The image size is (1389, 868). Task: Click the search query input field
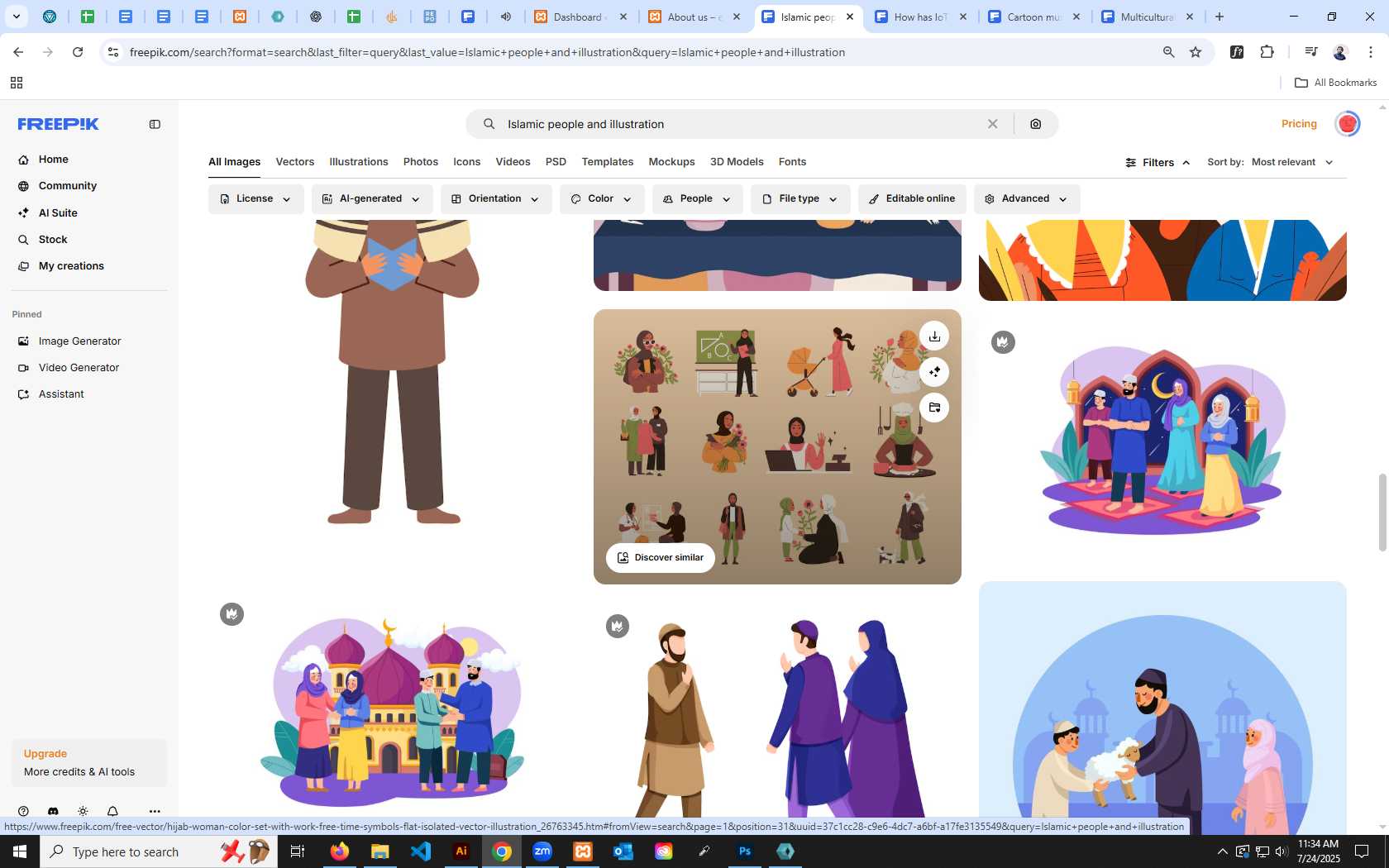741,124
